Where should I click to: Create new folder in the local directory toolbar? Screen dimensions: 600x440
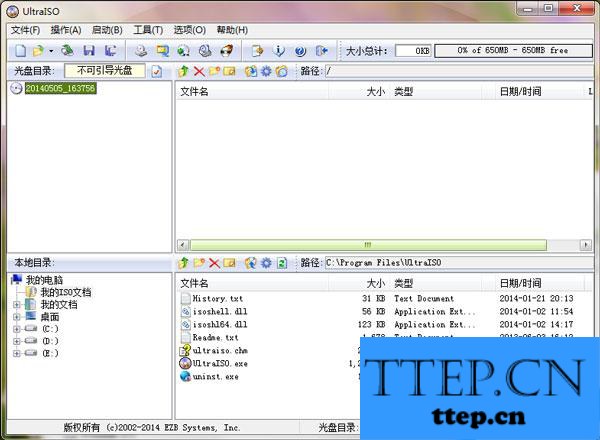tap(199, 263)
